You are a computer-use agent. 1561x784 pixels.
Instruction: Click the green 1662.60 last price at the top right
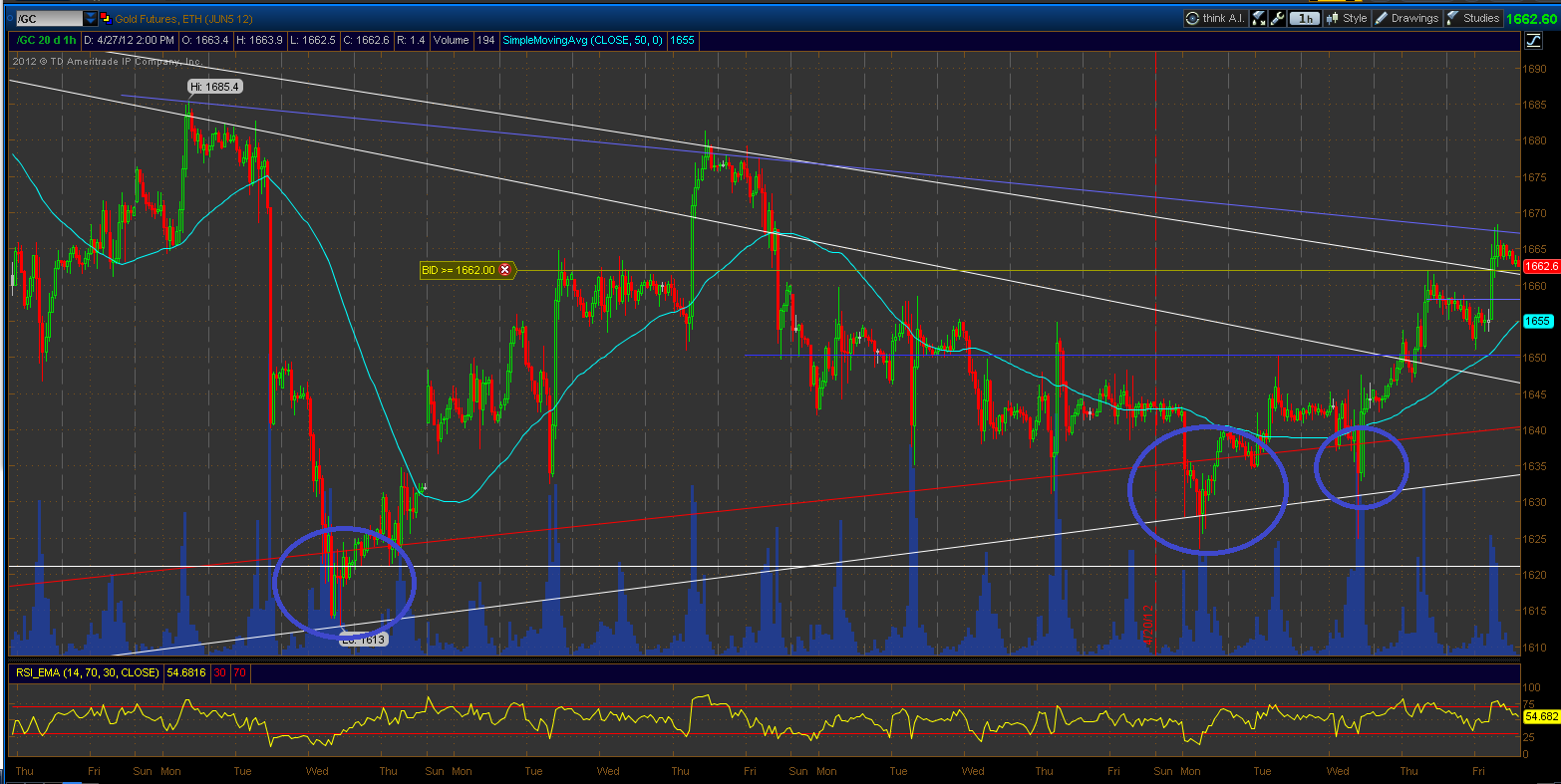click(x=1532, y=18)
